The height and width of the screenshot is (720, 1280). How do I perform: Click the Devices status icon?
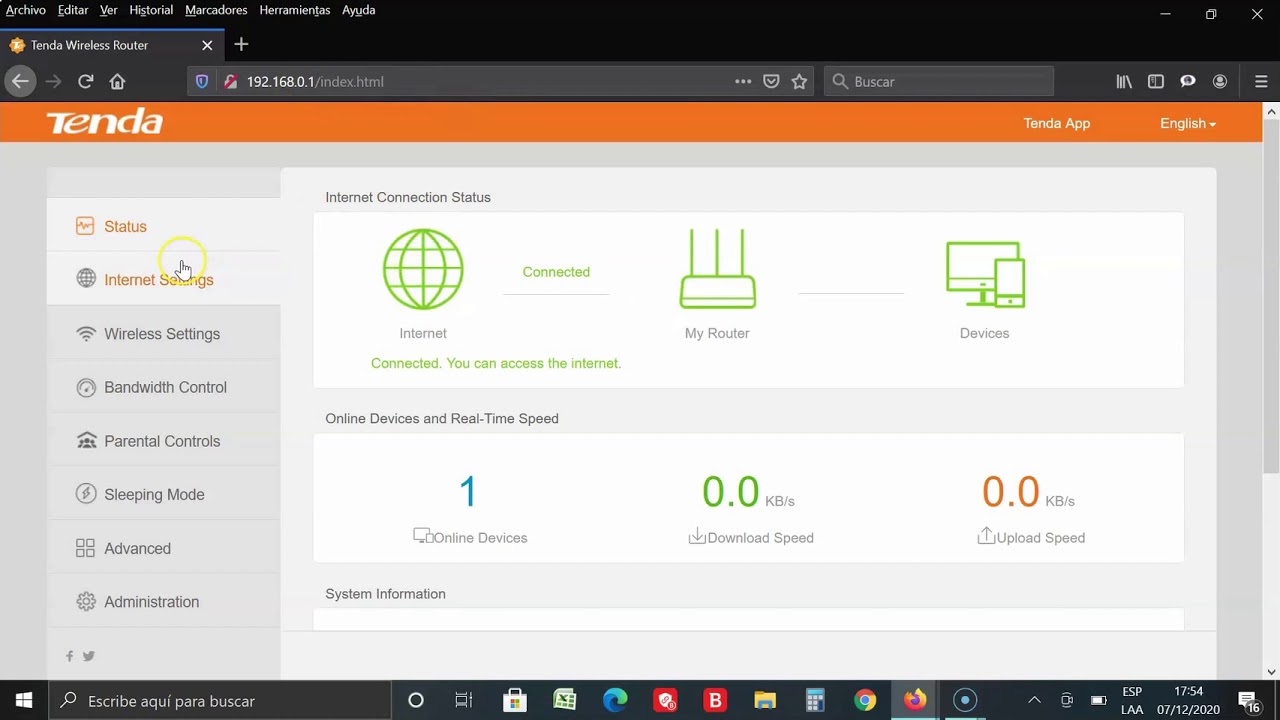coord(985,274)
